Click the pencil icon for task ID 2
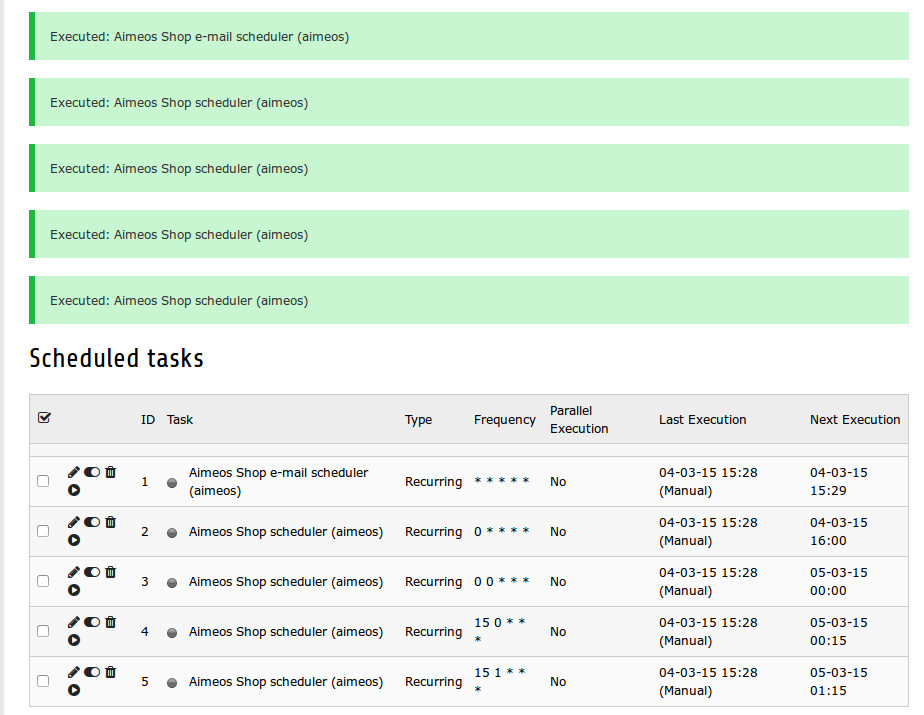Image resolution: width=924 pixels, height=715 pixels. point(74,522)
